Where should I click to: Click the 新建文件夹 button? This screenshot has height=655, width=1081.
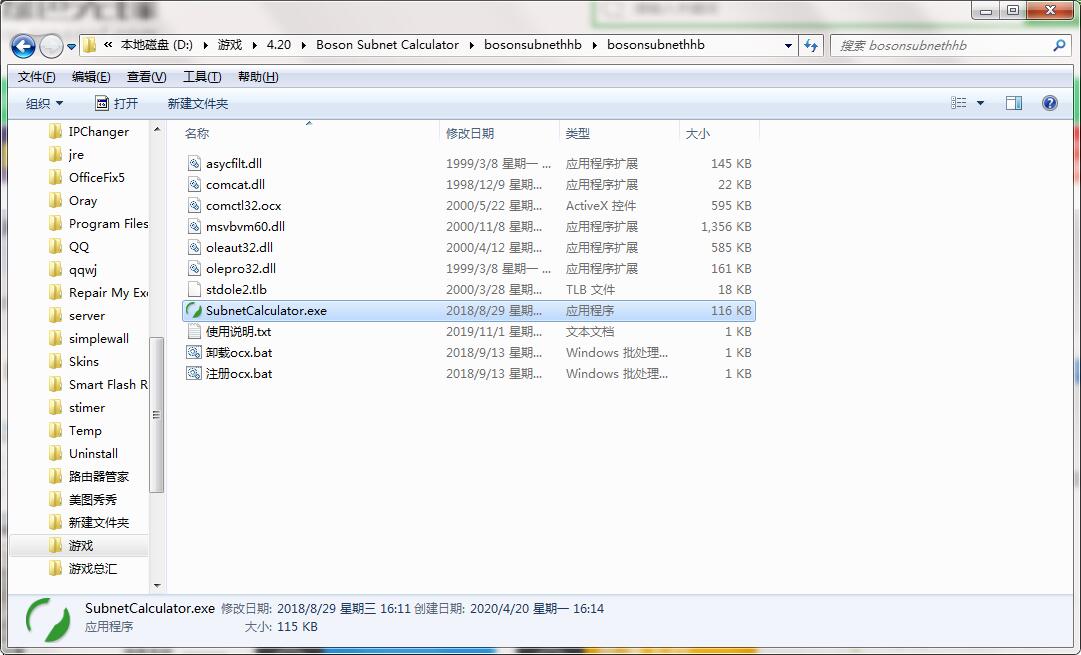point(197,103)
